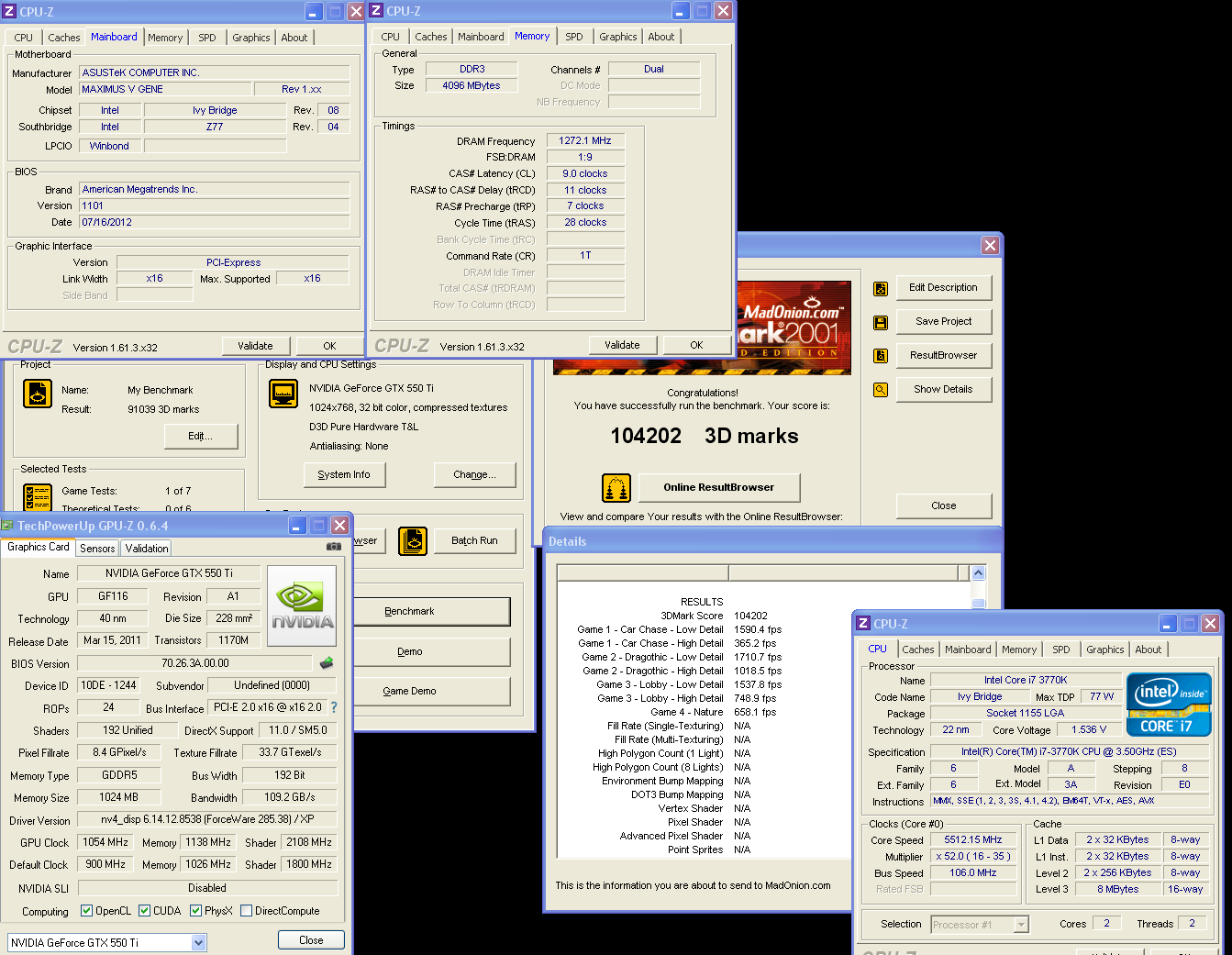
Task: Click the floppy icon beside Save Project
Action: [881, 323]
